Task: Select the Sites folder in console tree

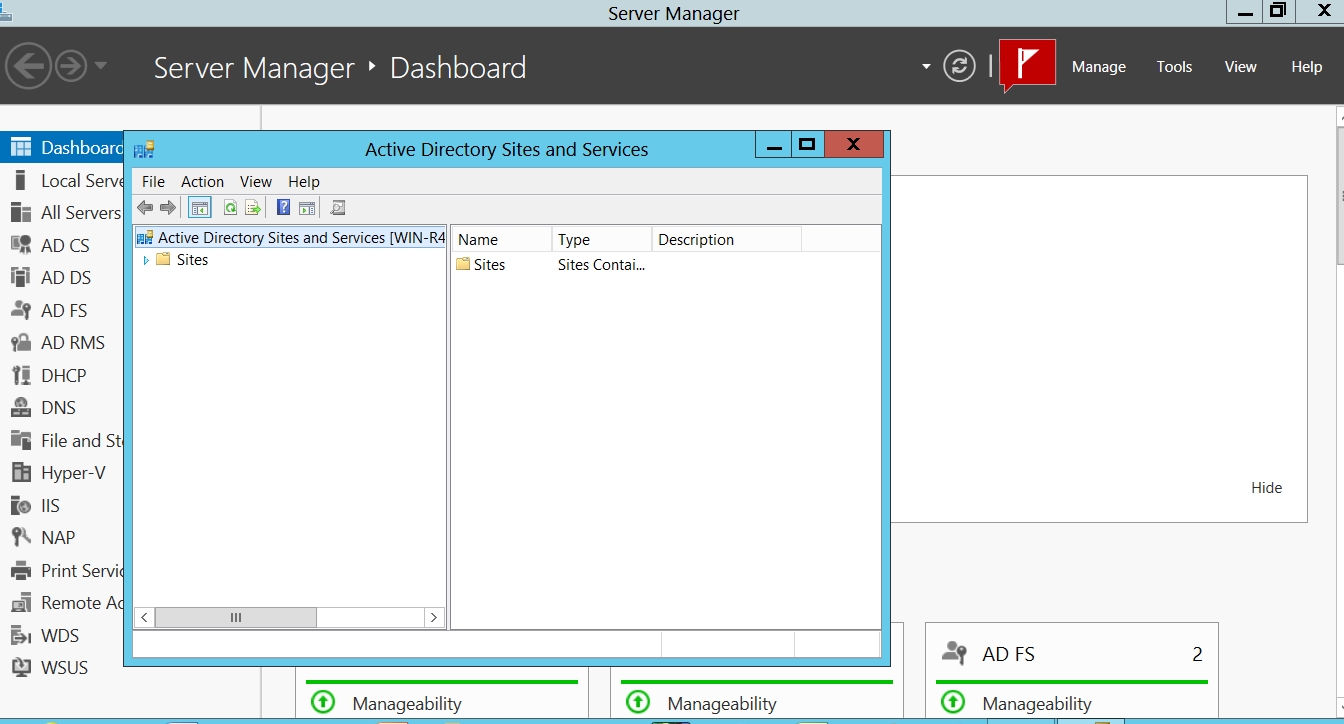Action: tap(182, 260)
